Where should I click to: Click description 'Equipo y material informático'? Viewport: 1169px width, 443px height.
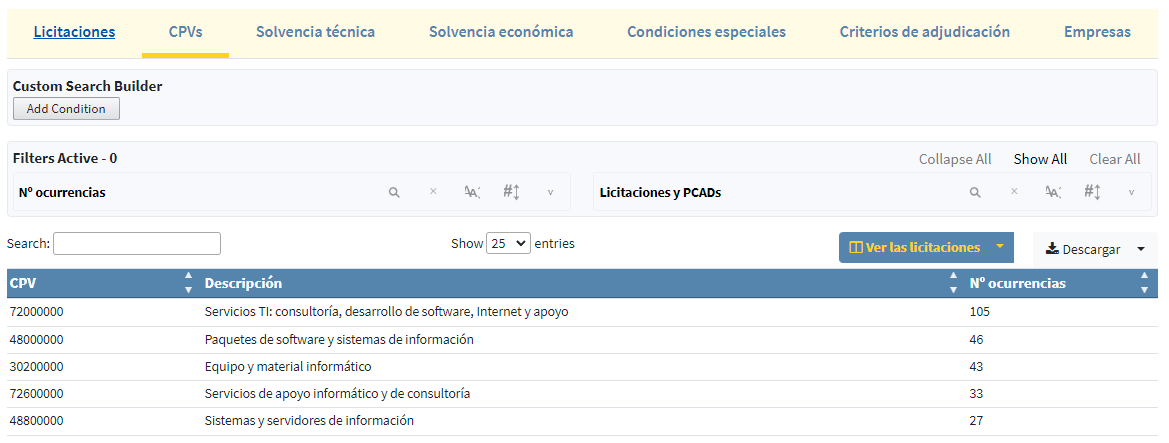pos(288,366)
